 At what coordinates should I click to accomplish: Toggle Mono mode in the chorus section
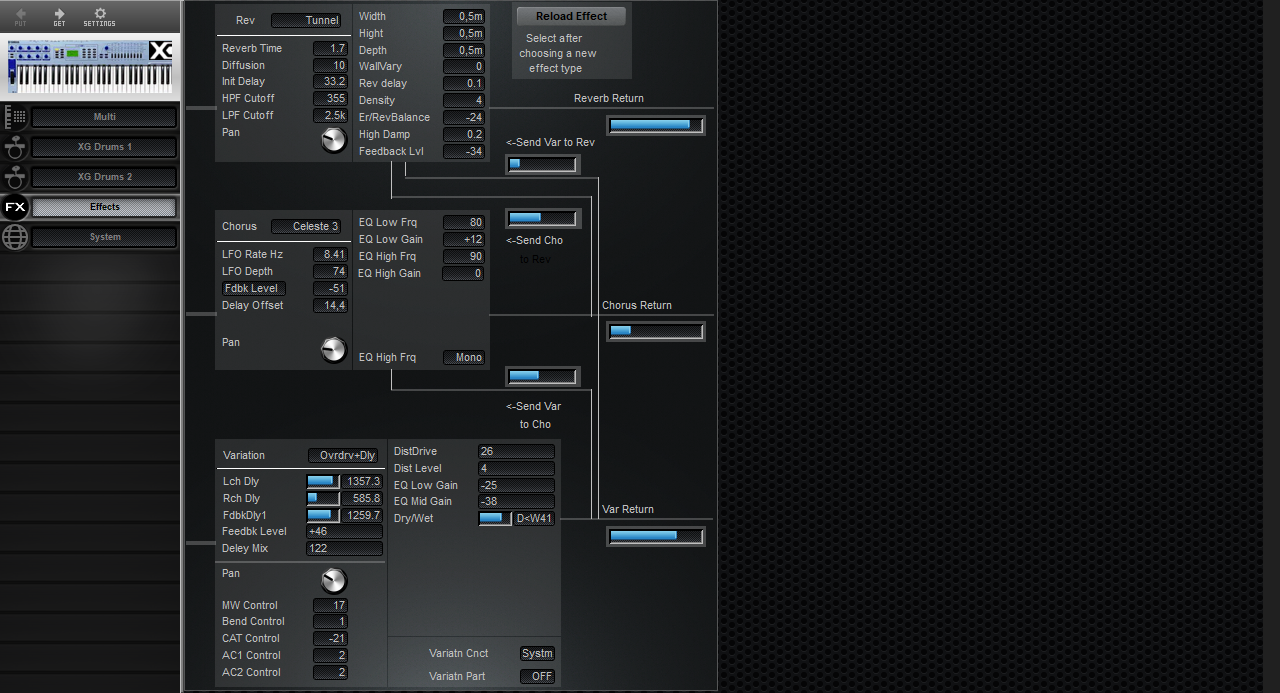tap(464, 357)
